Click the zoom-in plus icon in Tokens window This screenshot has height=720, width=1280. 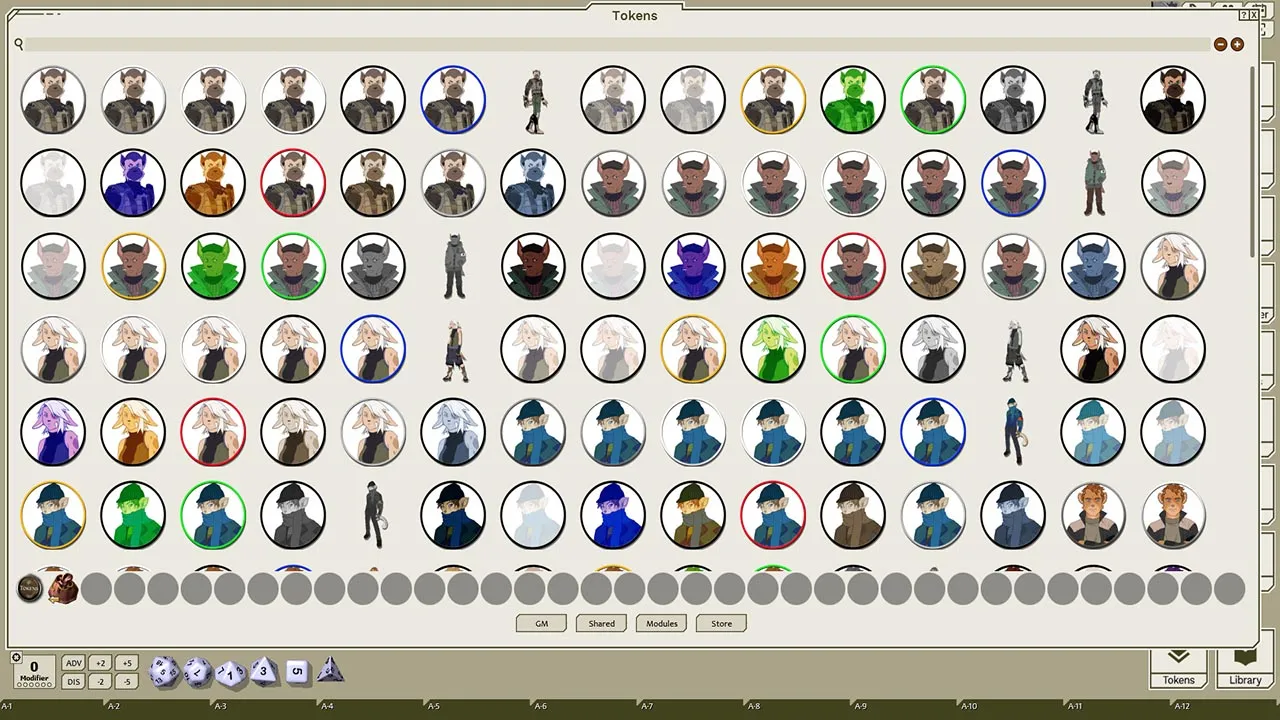[x=1237, y=44]
